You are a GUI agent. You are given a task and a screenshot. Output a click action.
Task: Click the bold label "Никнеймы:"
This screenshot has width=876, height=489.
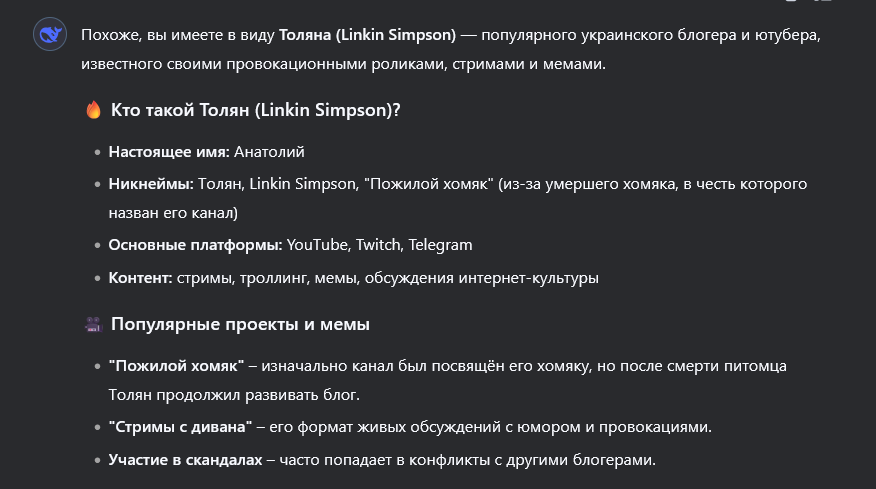(x=151, y=184)
